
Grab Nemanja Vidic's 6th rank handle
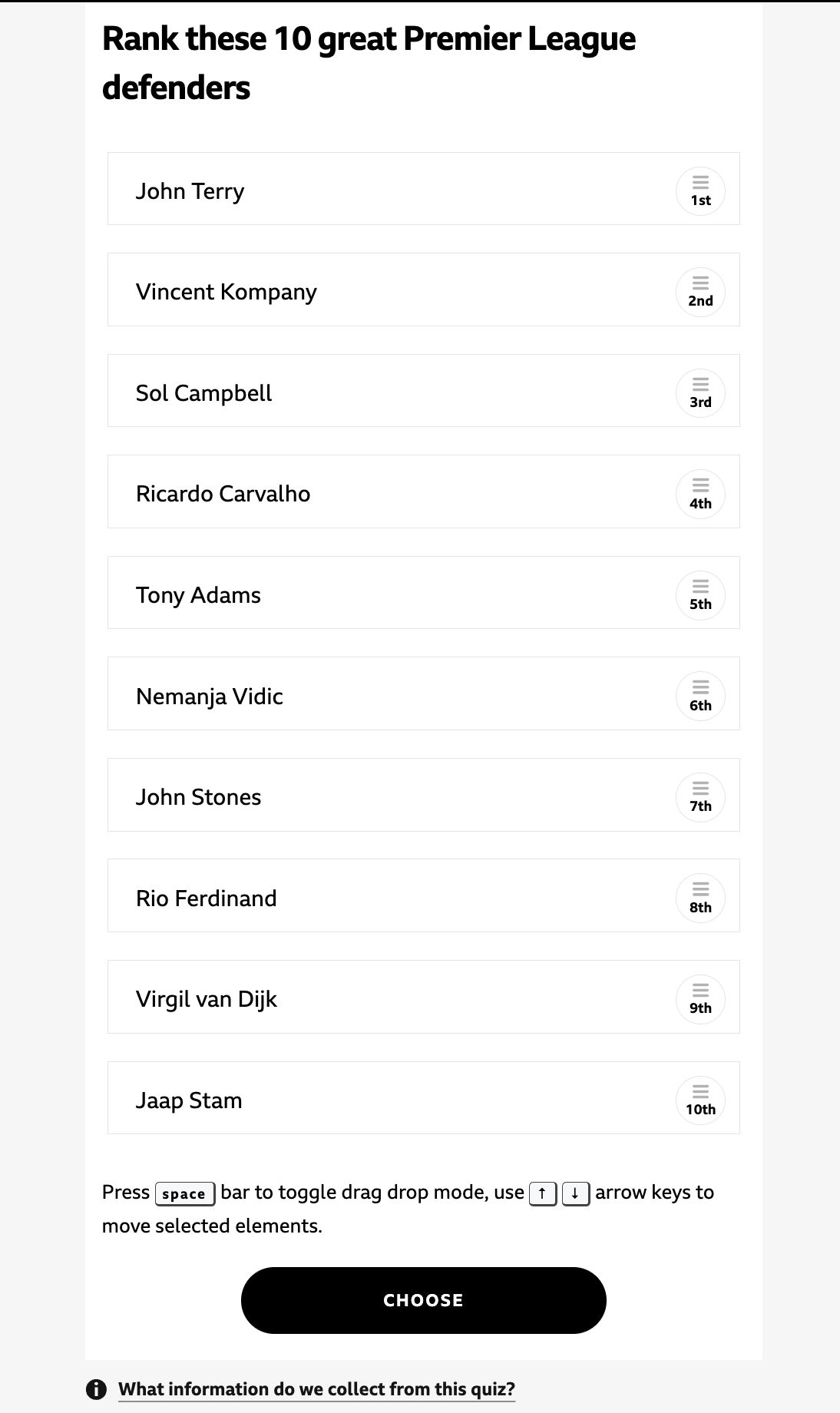tap(700, 696)
